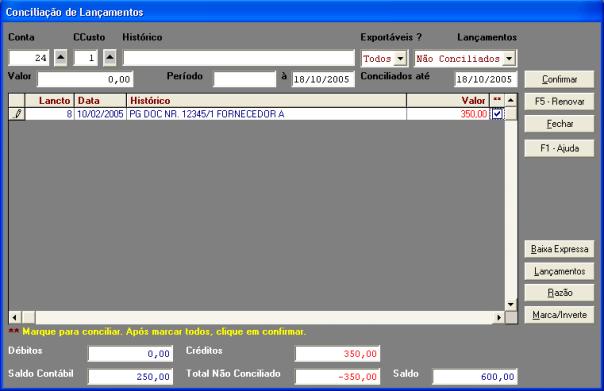Select the value cell 350,00 in grid
604x391 pixels.
pos(448,114)
